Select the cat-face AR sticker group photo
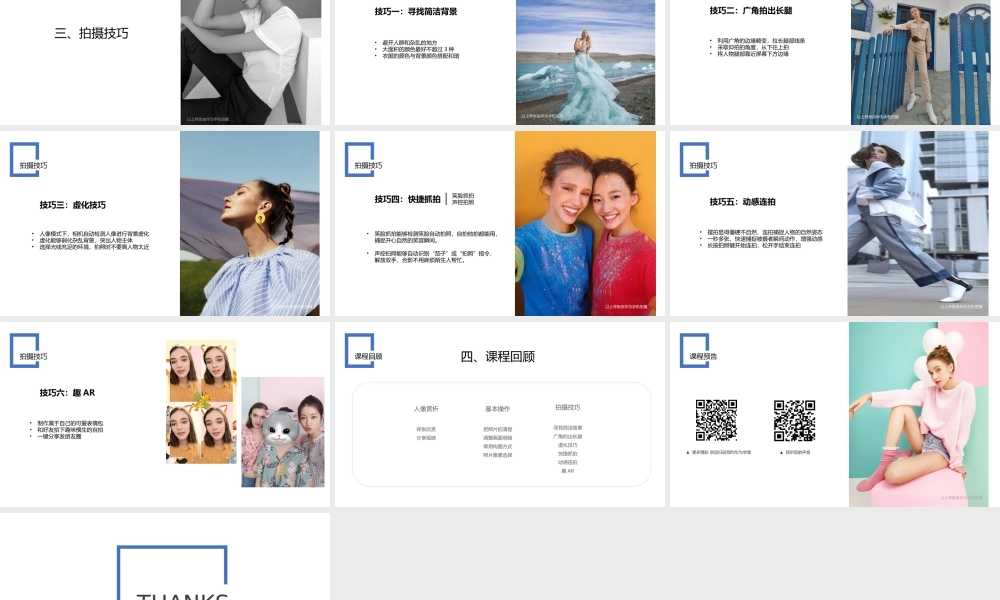 click(x=282, y=432)
